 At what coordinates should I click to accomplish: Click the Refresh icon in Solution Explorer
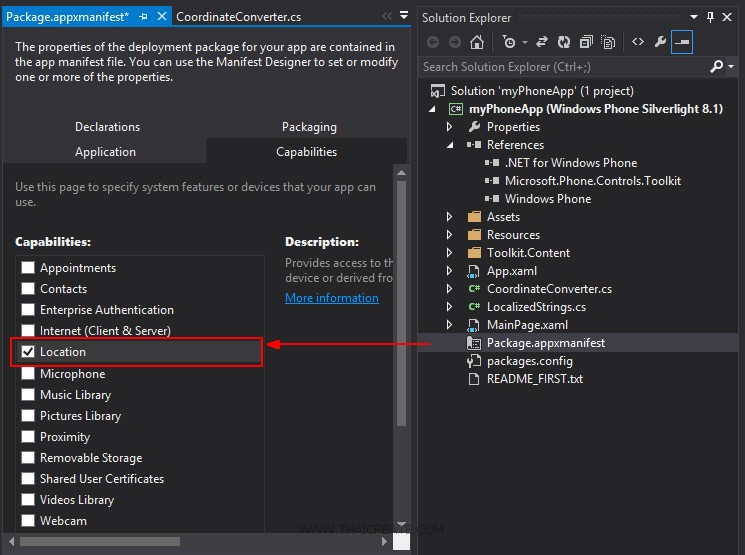tap(564, 42)
